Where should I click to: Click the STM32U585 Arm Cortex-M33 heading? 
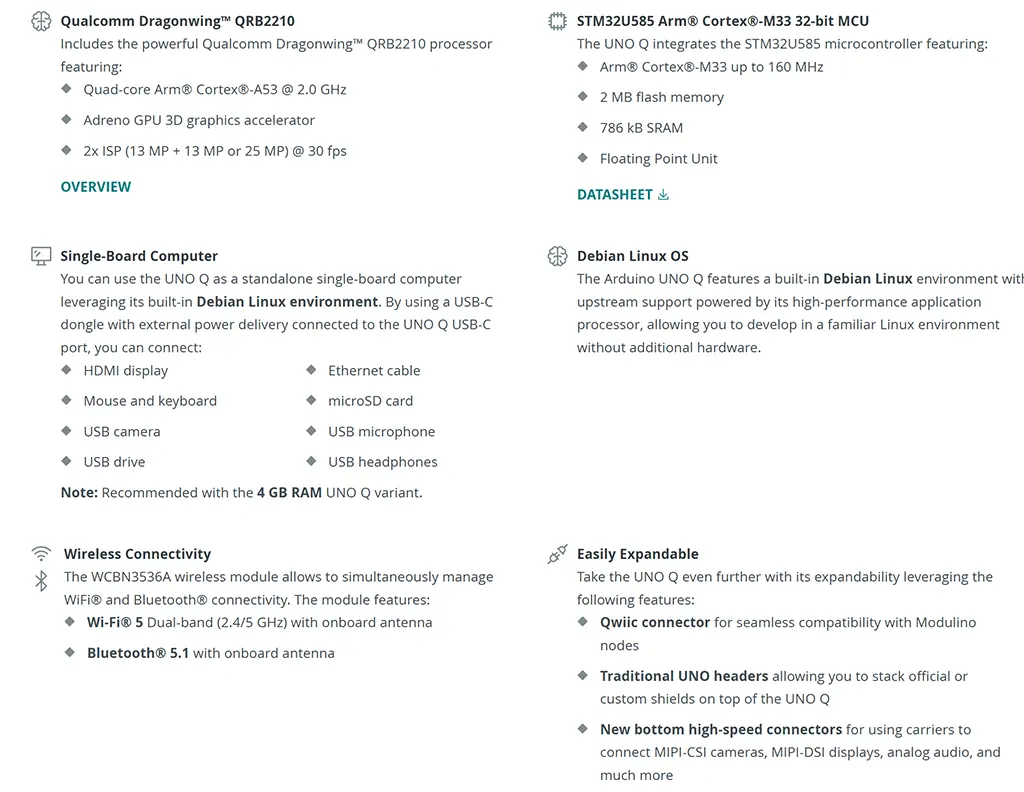point(722,21)
